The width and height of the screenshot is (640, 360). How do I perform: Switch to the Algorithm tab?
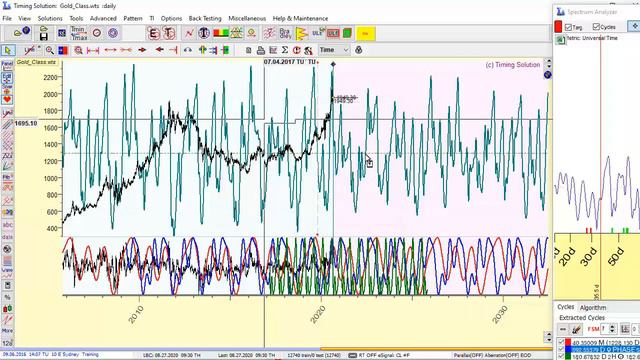click(x=593, y=307)
